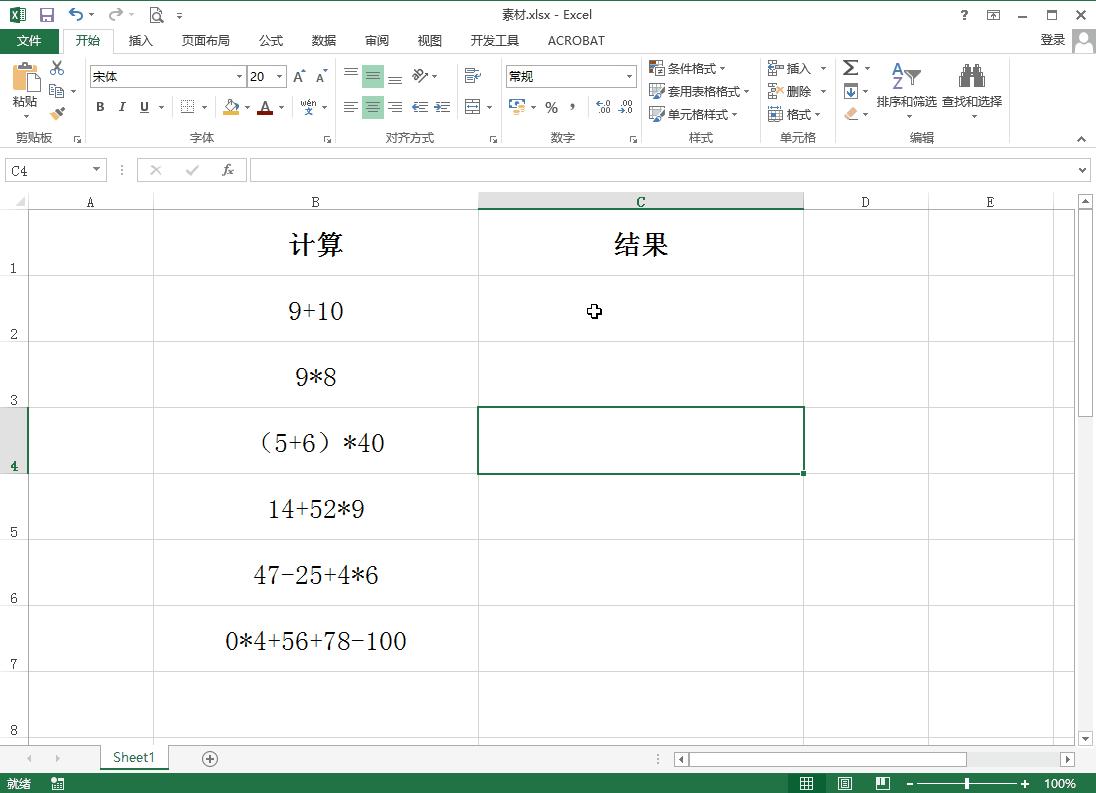
Task: Click the Cut scissors icon
Action: pyautogui.click(x=57, y=68)
